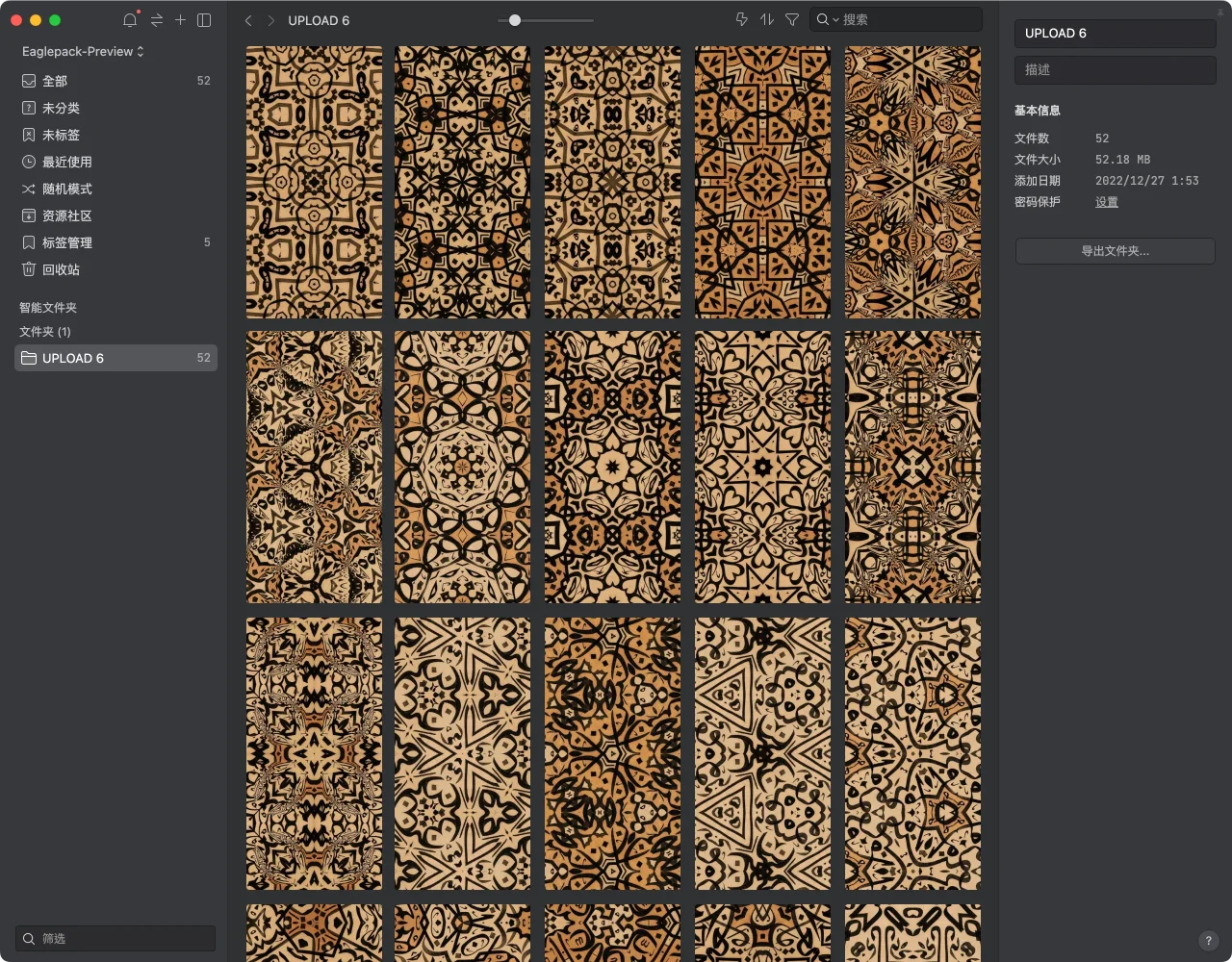The width and height of the screenshot is (1232, 962).
Task: Go back with the left chevron
Action: coord(248,20)
